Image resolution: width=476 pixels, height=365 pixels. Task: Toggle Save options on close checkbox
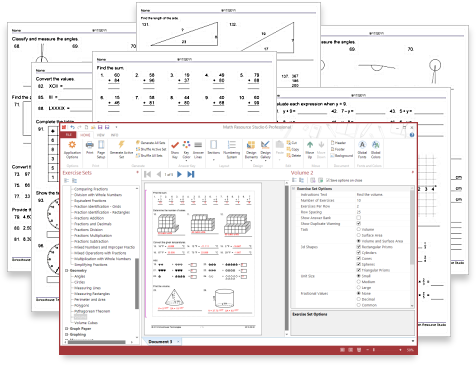328,180
